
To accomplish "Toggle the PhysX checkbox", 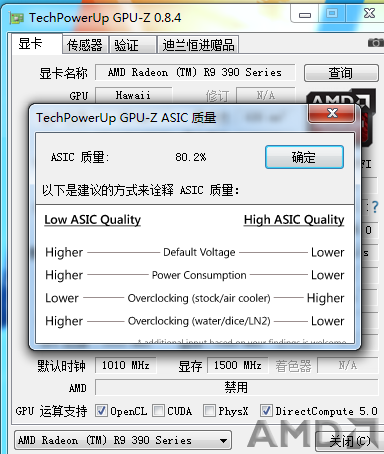I will [x=209, y=410].
